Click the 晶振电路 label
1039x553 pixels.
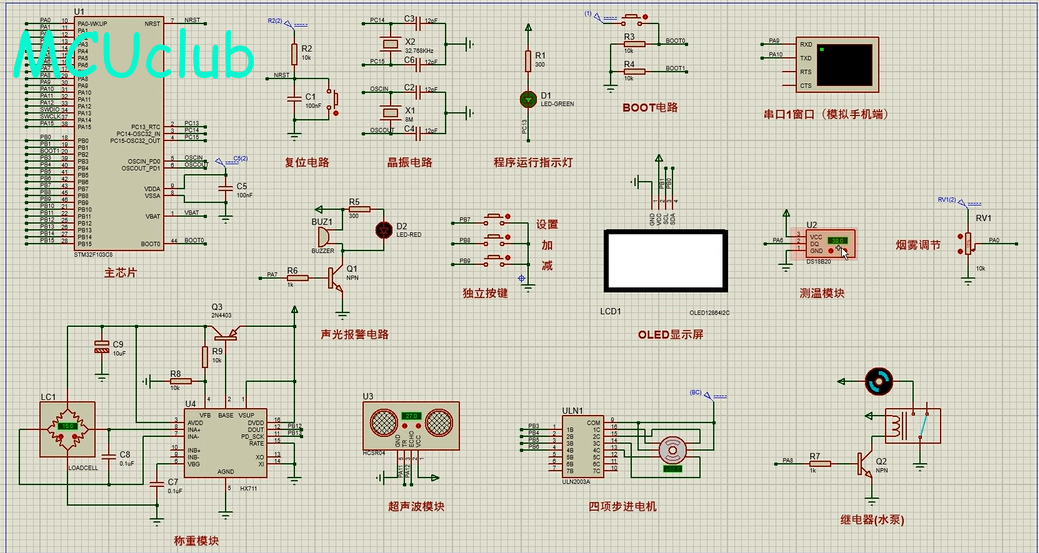tap(410, 162)
